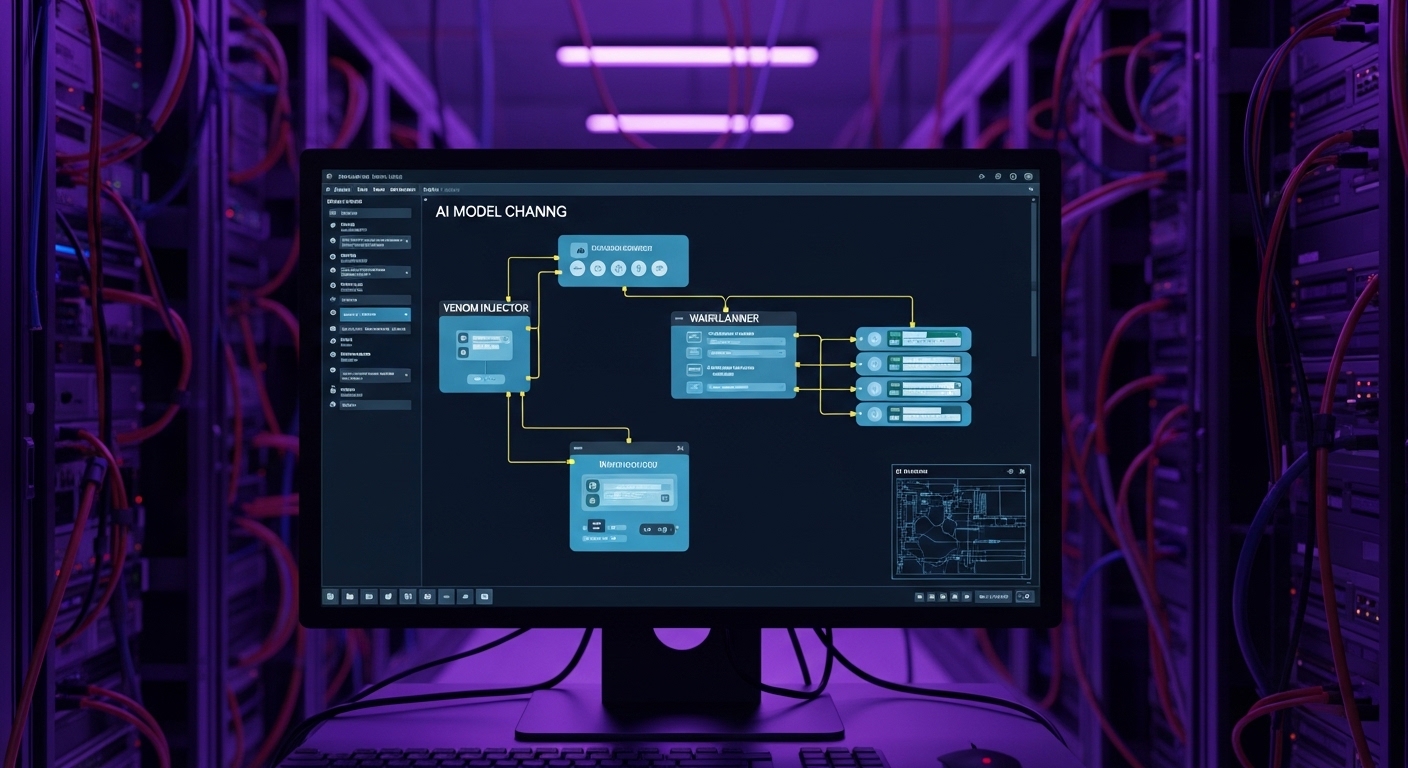Open the dropdown arrow on the highlighted sidebar item
The image size is (1408, 768).
pyautogui.click(x=406, y=314)
